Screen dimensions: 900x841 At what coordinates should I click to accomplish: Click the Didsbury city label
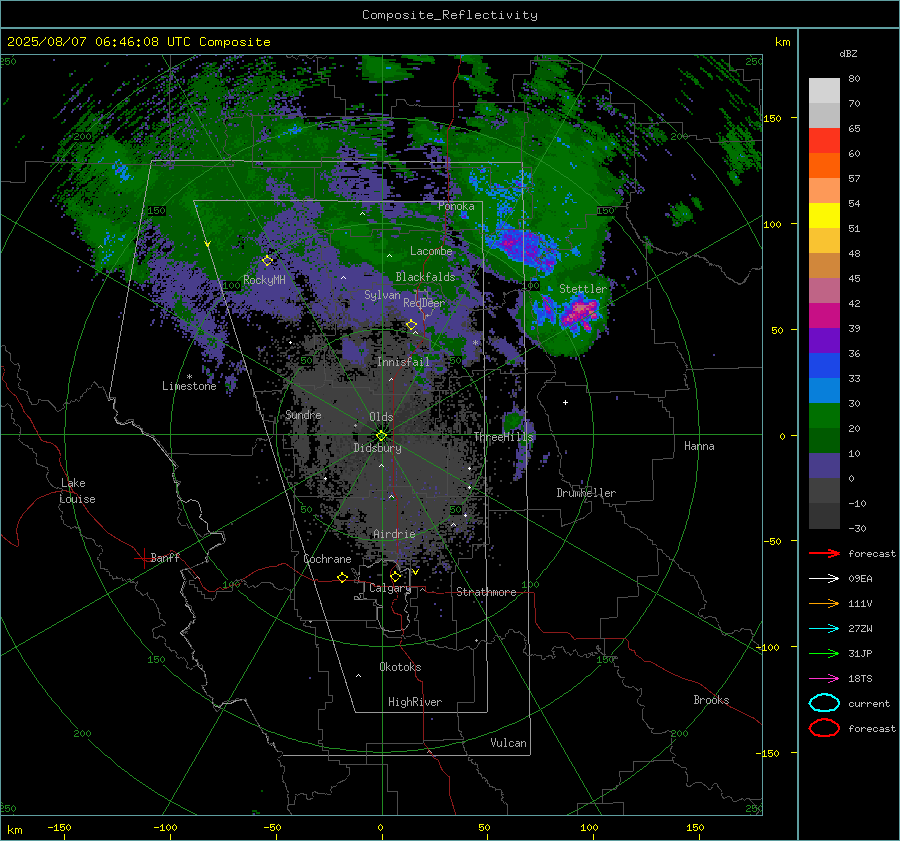click(377, 448)
